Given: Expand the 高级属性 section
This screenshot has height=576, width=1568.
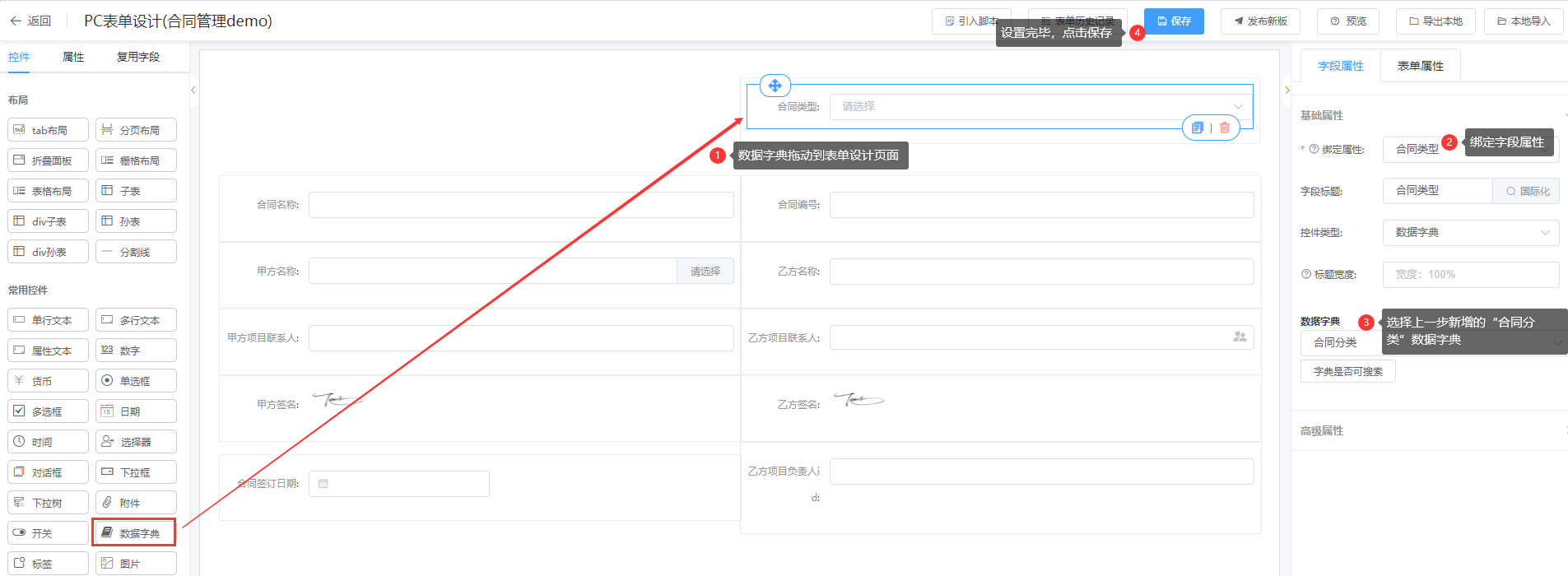Looking at the screenshot, I should (x=1430, y=430).
